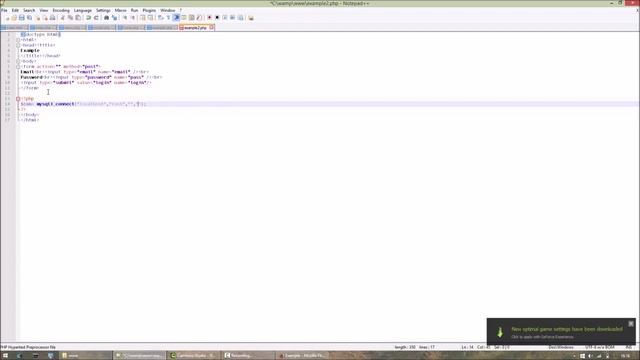Switch to Camtasia Studio taskbar window
The image size is (640, 360).
click(x=193, y=356)
